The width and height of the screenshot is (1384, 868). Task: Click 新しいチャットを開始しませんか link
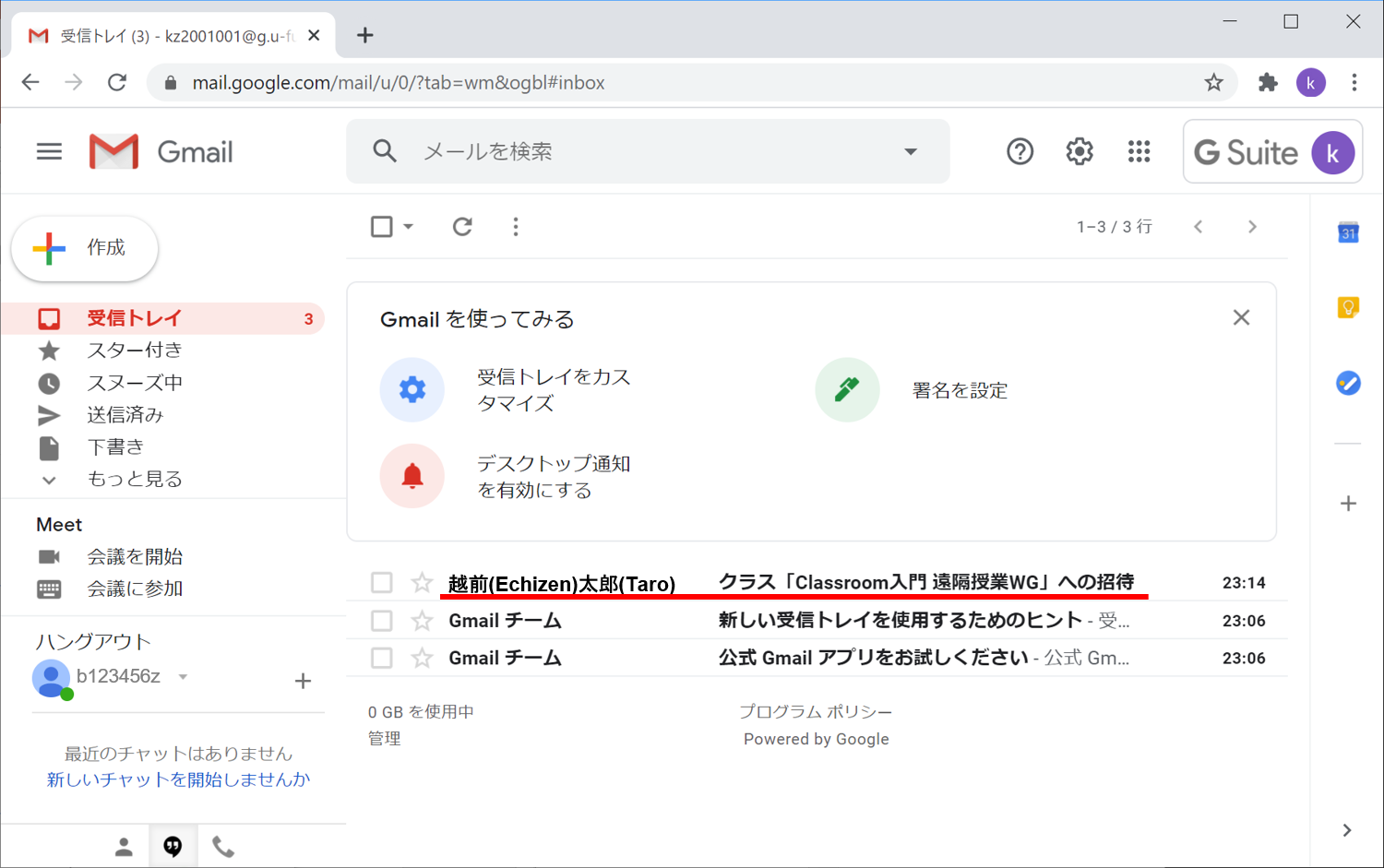tap(178, 779)
